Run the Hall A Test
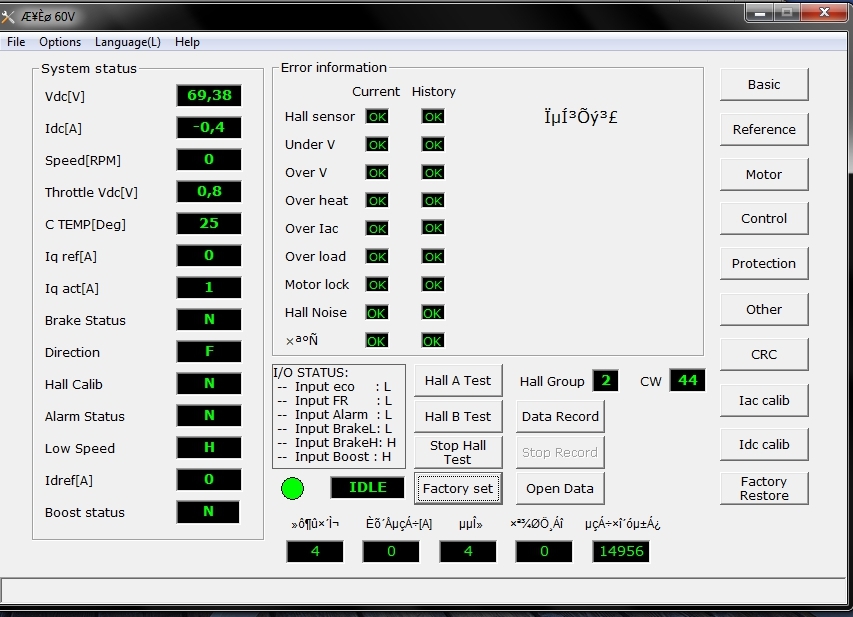This screenshot has width=853, height=617. pyautogui.click(x=458, y=381)
